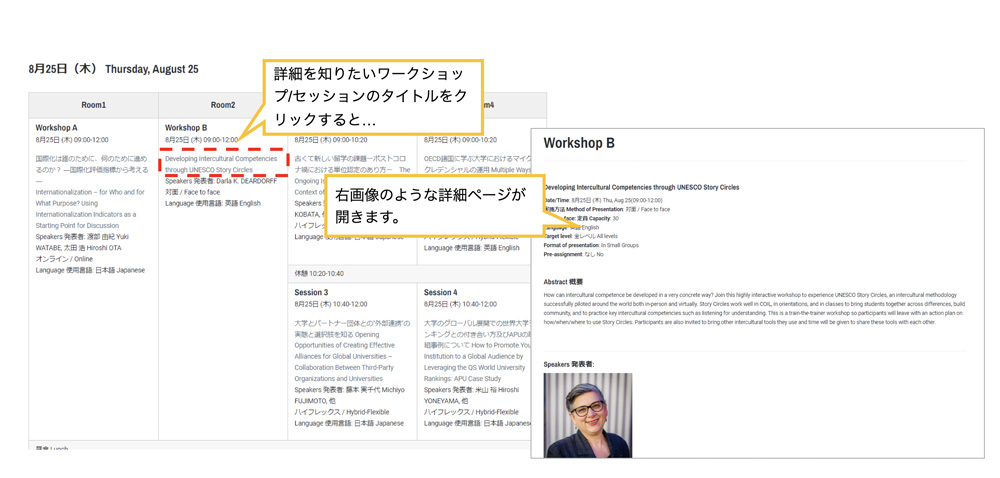Click the abstract paragraph about Story Circles
The image size is (1000, 478).
754,309
